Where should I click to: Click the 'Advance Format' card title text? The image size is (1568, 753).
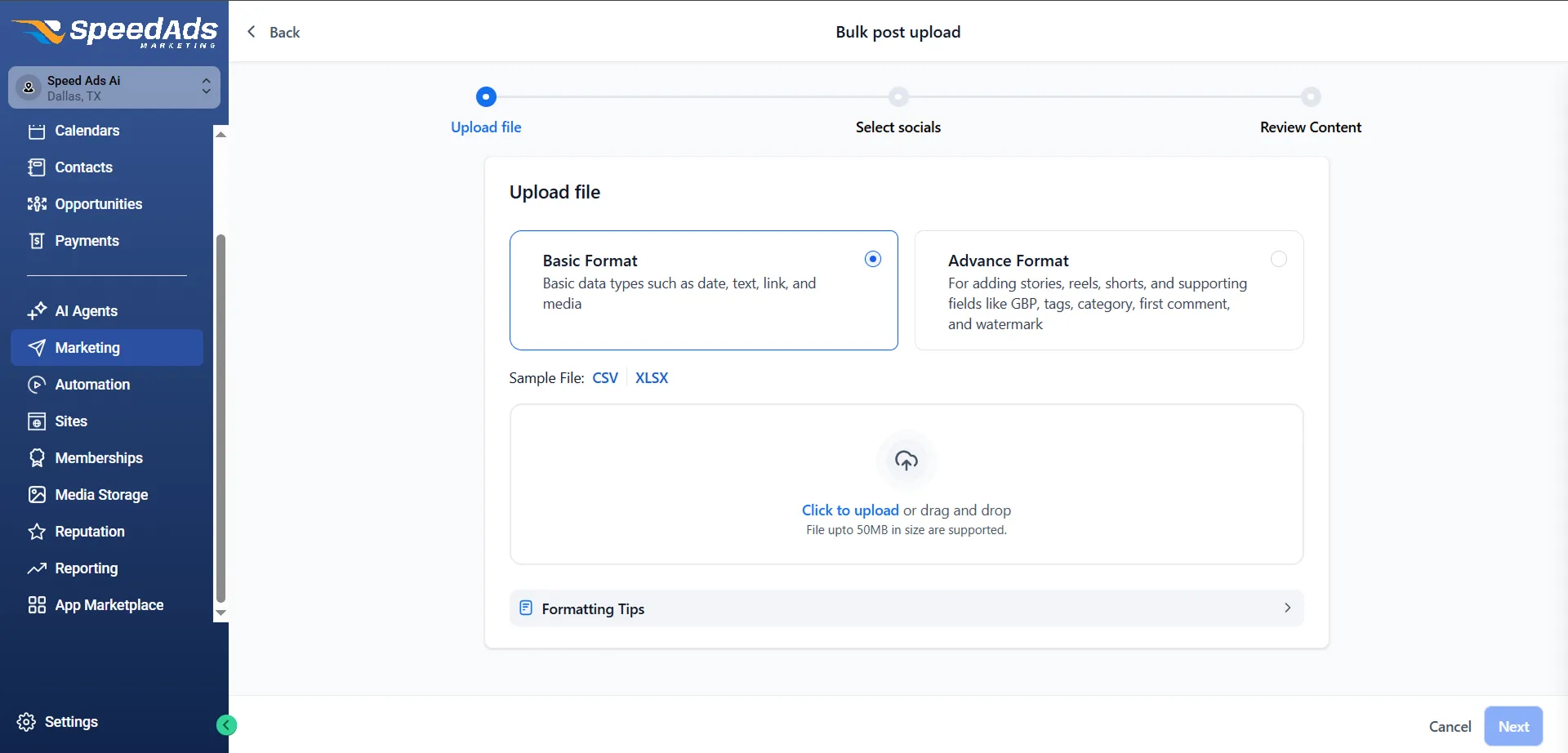pos(1008,261)
